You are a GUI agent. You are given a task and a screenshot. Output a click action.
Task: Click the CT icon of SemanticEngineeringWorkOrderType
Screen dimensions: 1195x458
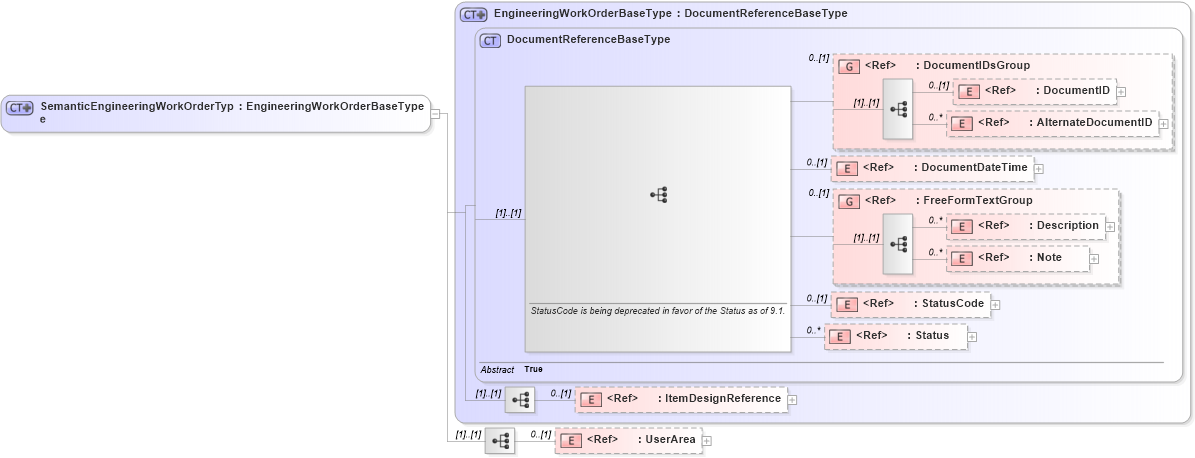(20, 107)
